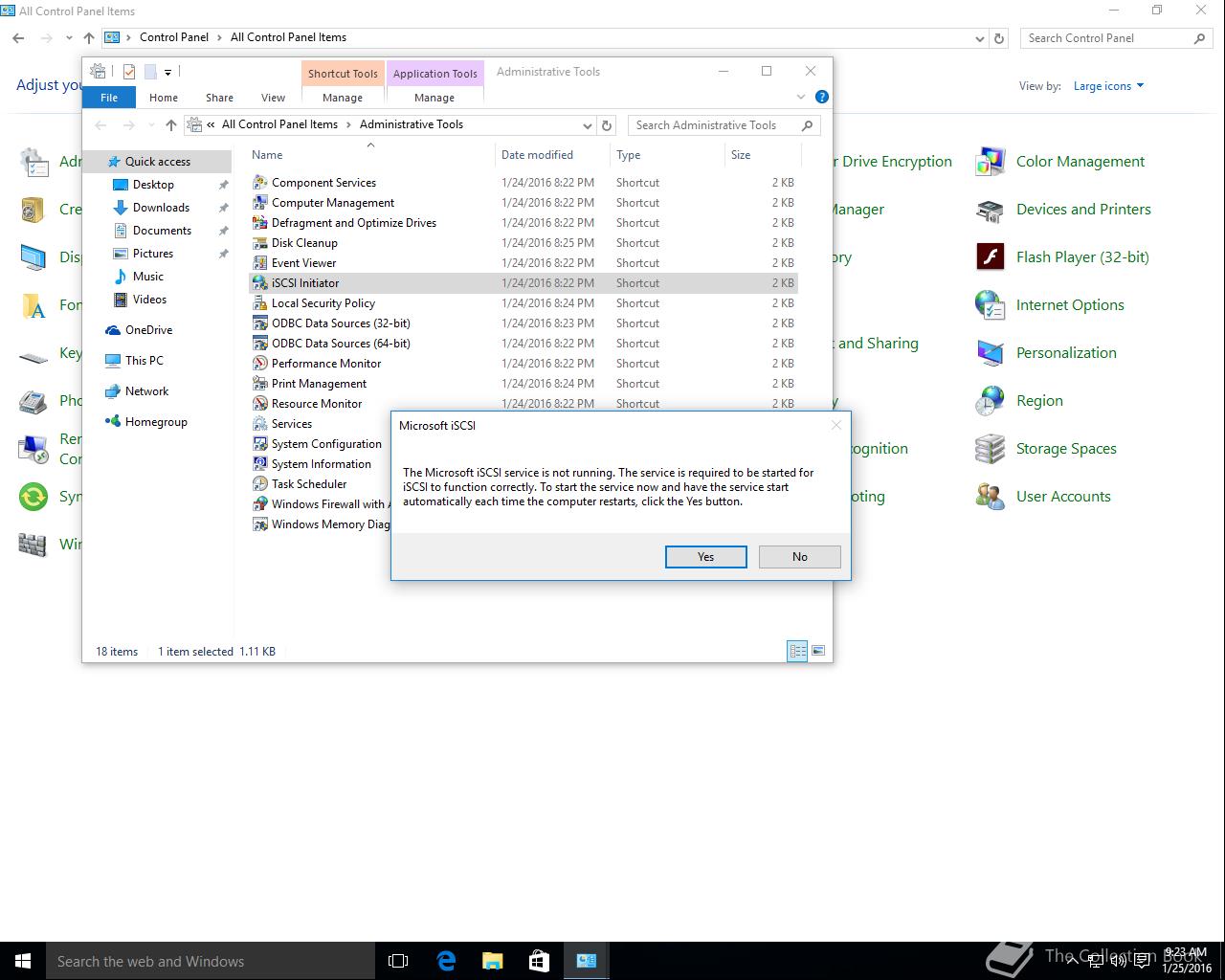Select the Event Viewer icon
The image size is (1225, 980).
pos(259,262)
